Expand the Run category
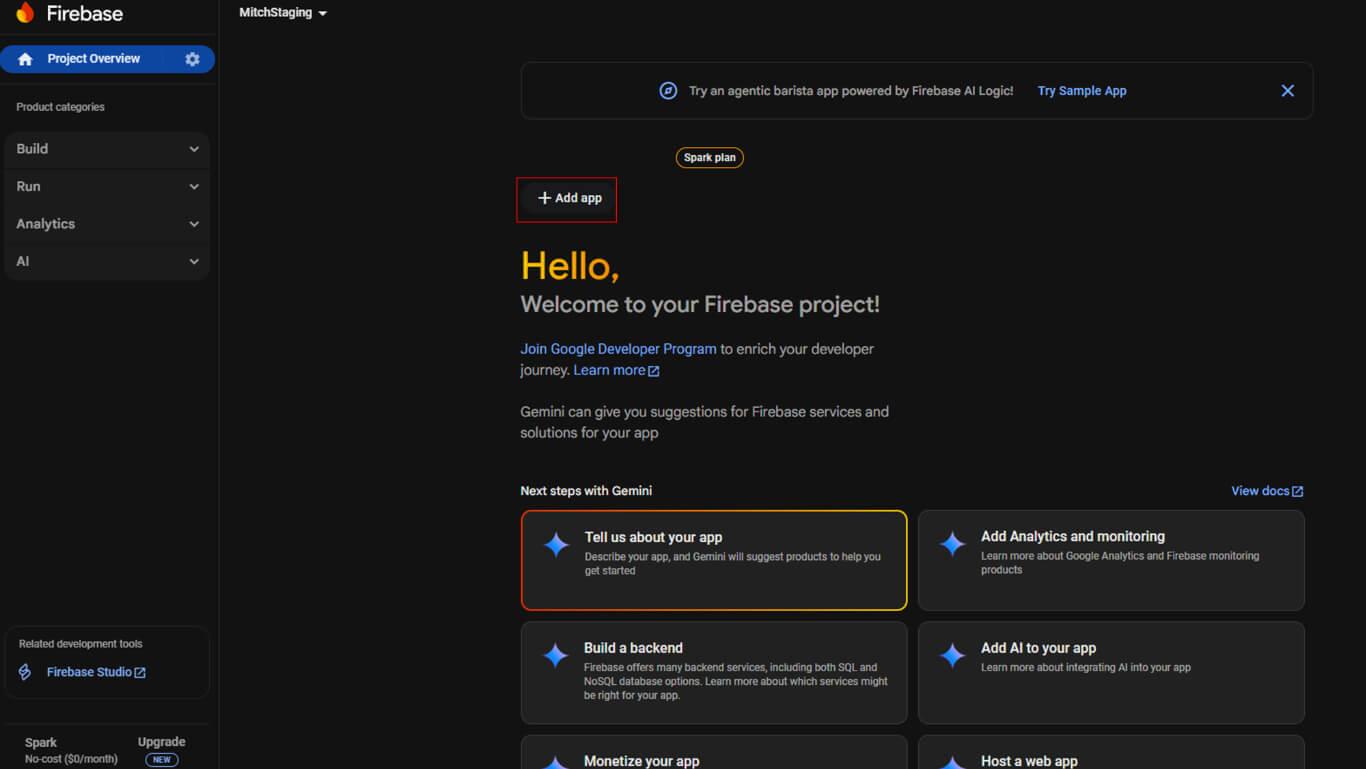This screenshot has width=1366, height=769. coord(107,187)
